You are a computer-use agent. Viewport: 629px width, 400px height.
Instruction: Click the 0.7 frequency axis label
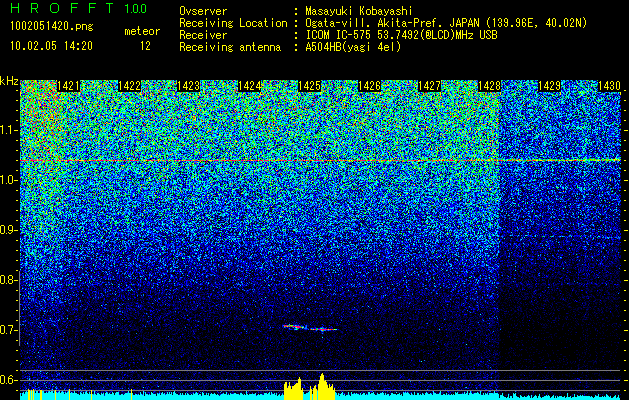point(9,330)
